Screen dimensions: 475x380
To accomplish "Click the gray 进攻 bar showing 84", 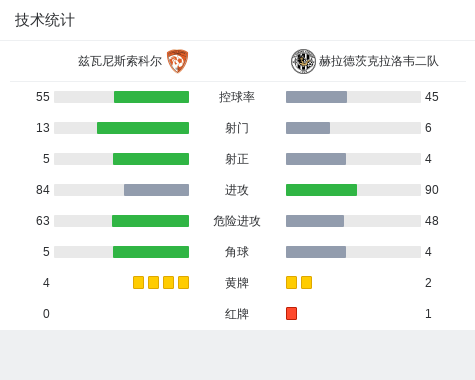I will pyautogui.click(x=156, y=190).
